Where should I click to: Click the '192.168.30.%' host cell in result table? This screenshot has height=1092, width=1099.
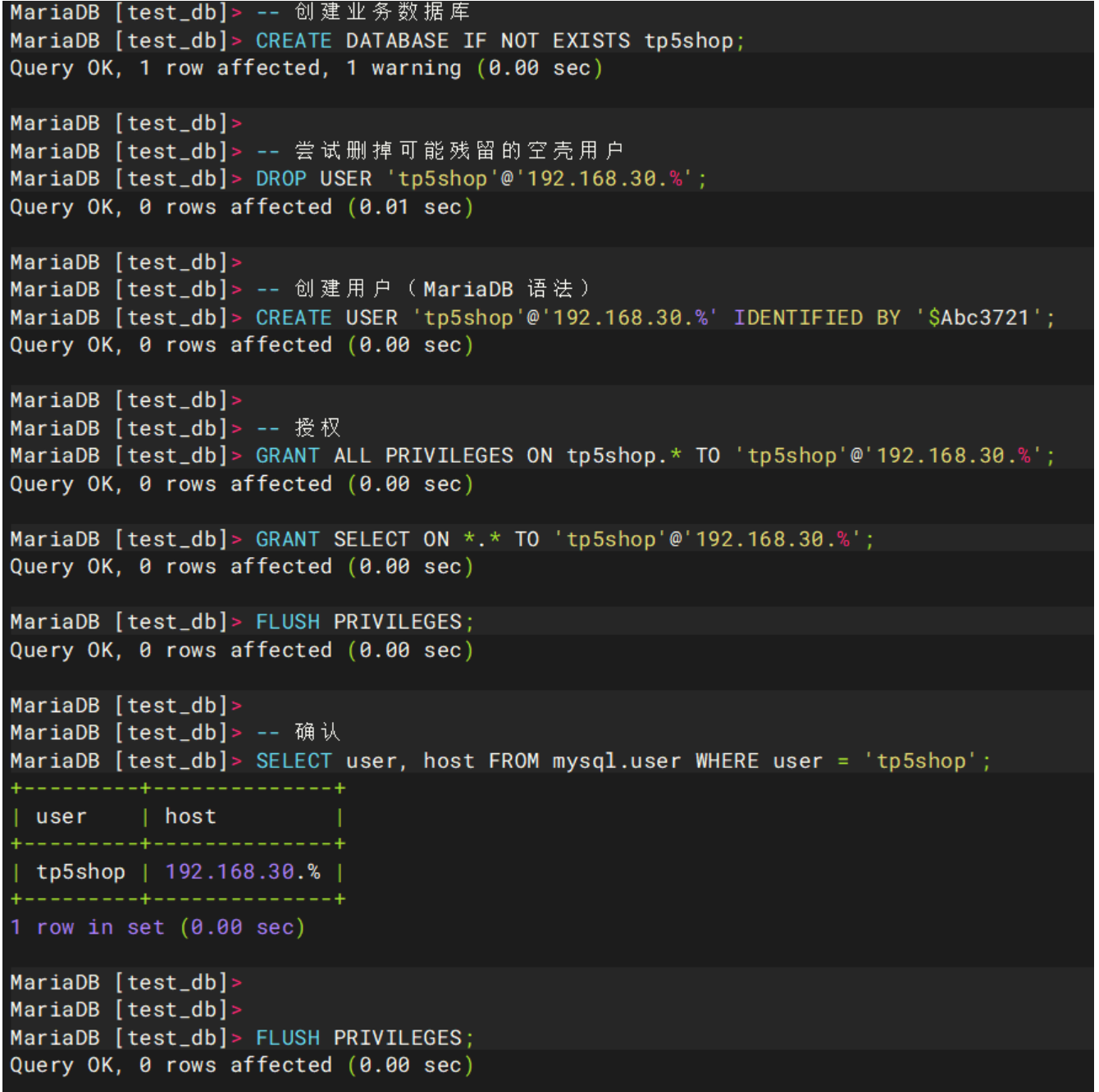click(x=243, y=871)
